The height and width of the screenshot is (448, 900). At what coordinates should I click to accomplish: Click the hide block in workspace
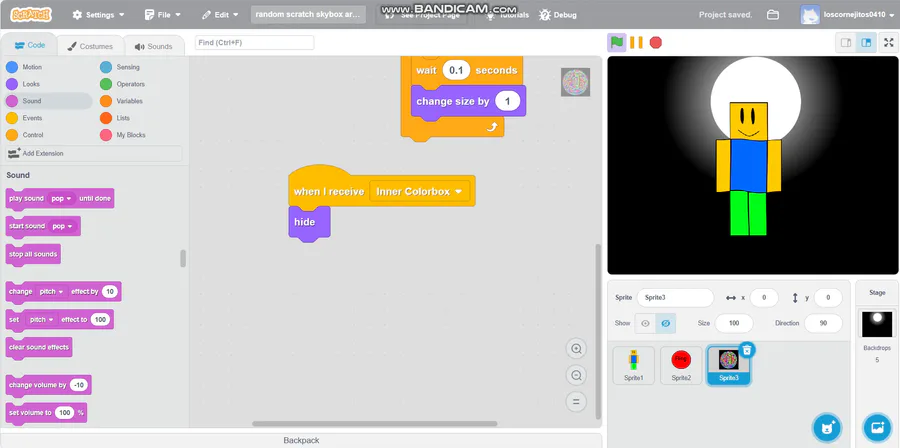click(309, 223)
